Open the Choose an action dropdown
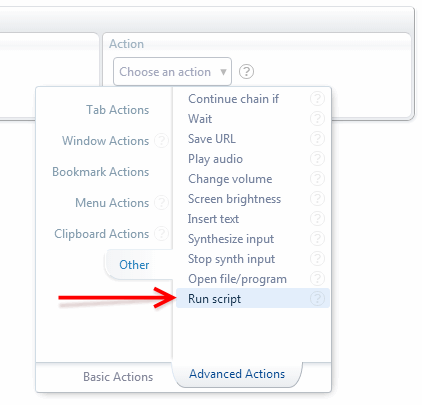 coord(172,72)
